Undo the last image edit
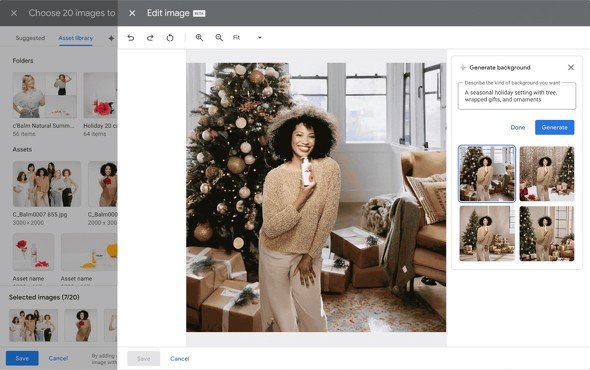 point(131,38)
